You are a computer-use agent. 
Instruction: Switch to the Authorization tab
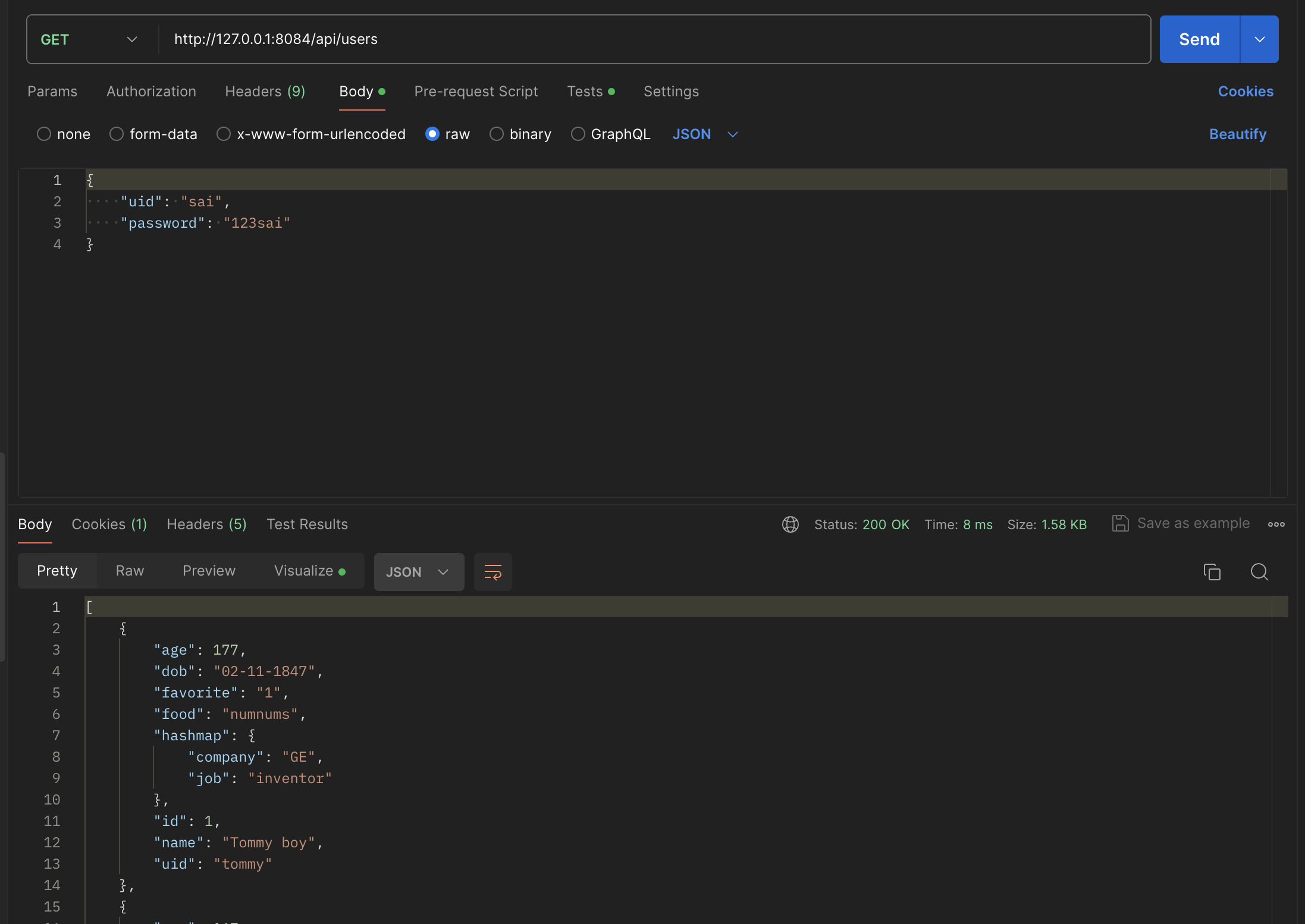[151, 92]
